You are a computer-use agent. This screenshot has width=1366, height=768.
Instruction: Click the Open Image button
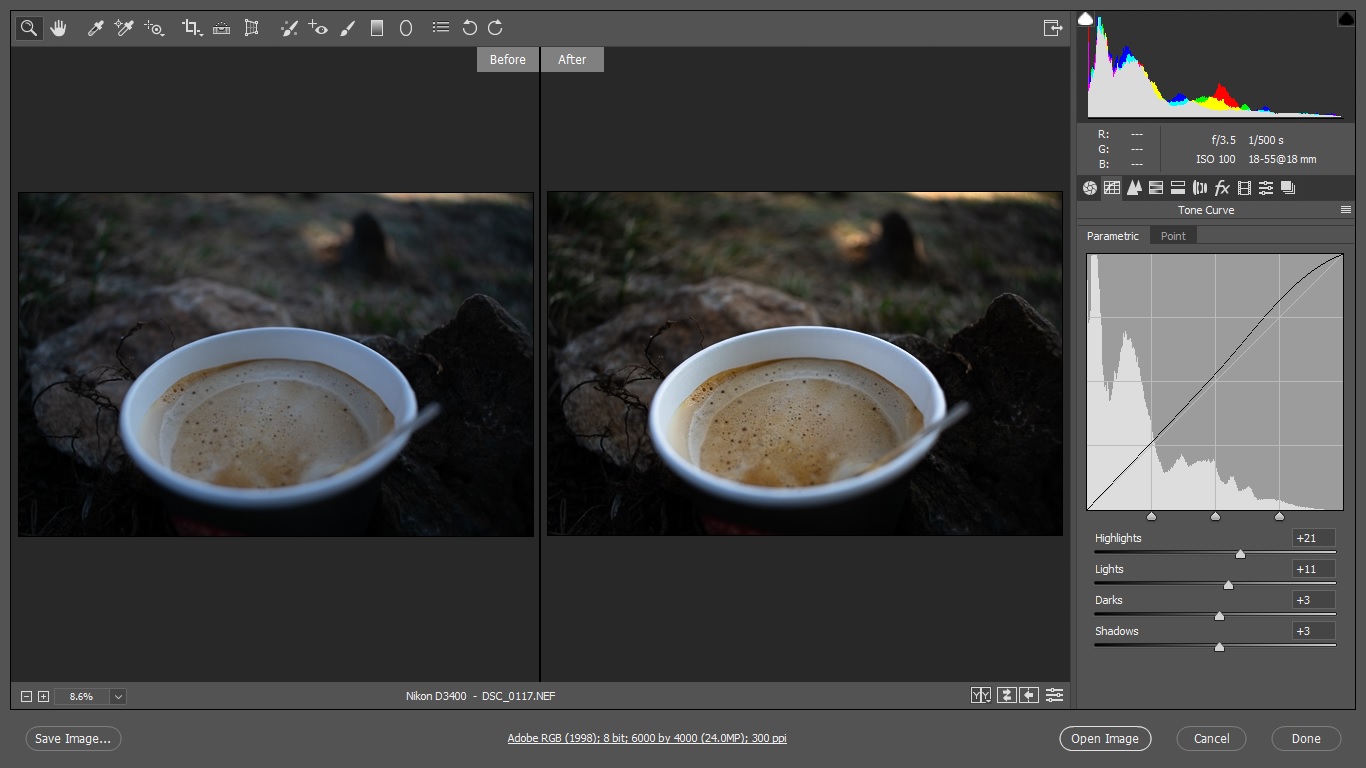(1105, 739)
